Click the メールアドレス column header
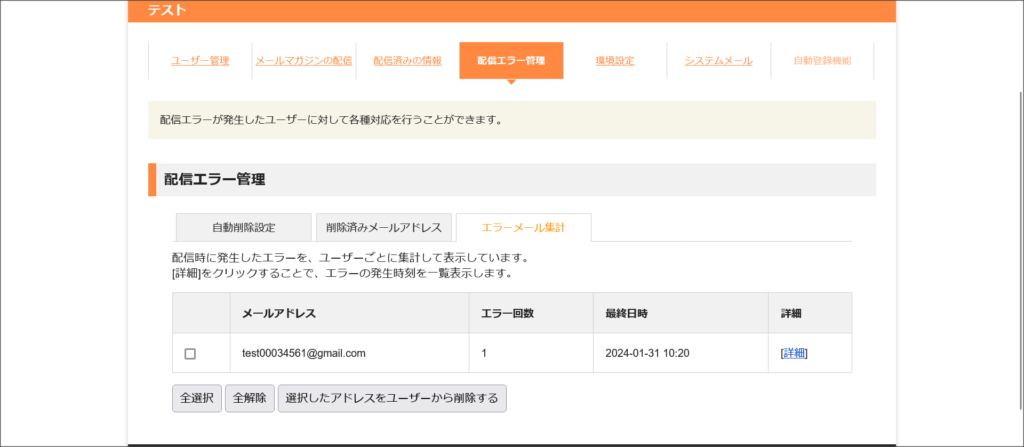 click(x=279, y=314)
